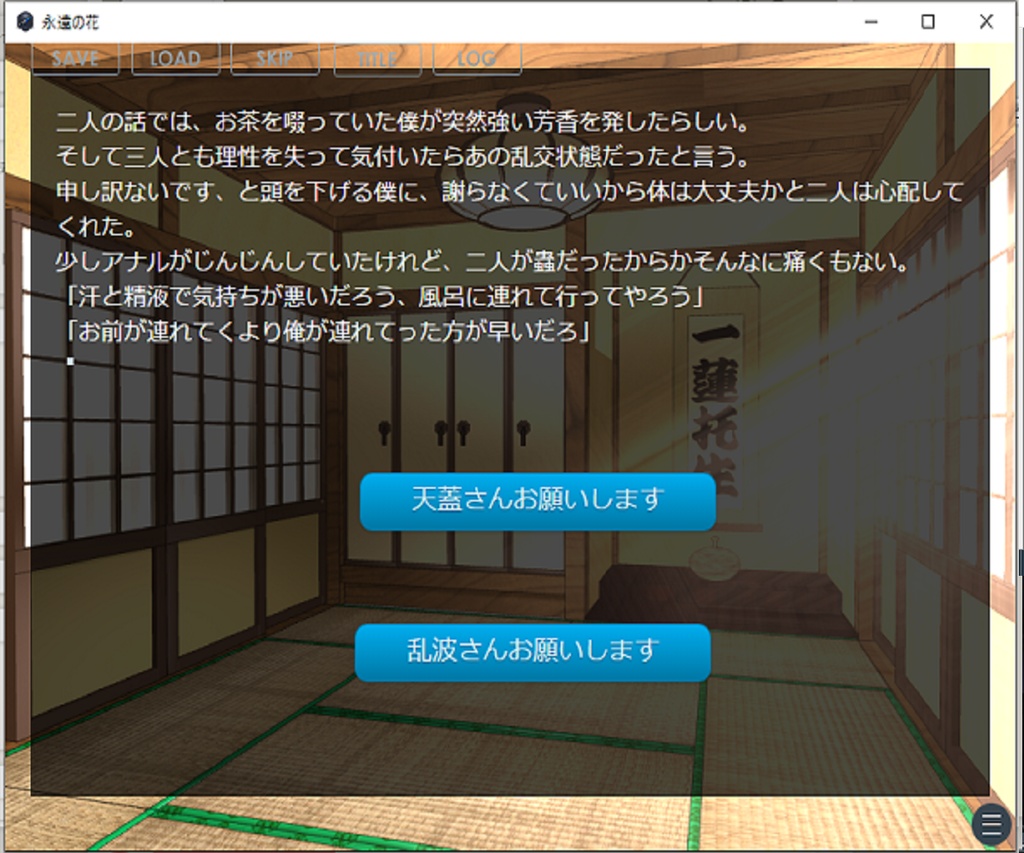Screen dimensions: 1024x853
Task: Click the SAVE button
Action: click(76, 59)
